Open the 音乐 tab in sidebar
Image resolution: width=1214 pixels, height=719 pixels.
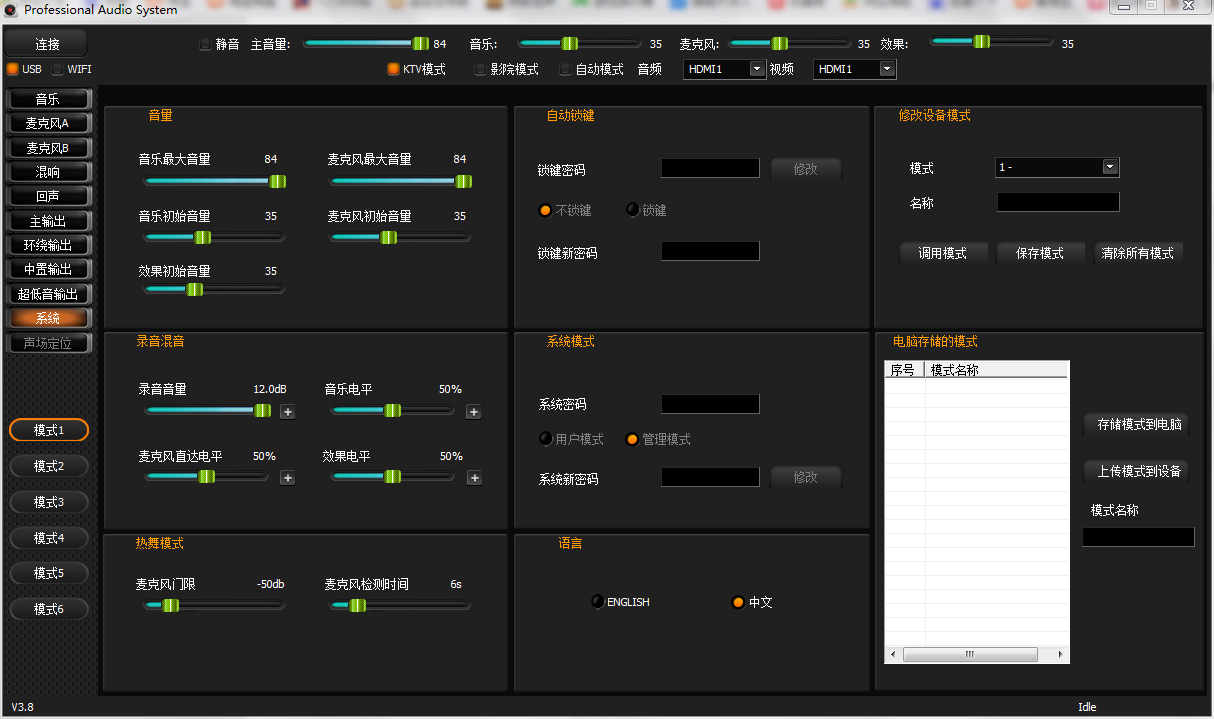click(x=49, y=99)
